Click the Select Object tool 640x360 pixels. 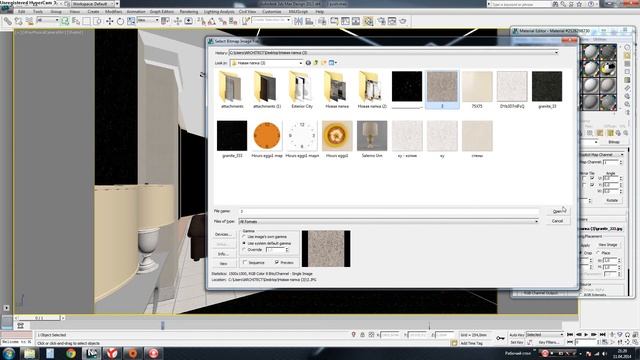(65, 21)
